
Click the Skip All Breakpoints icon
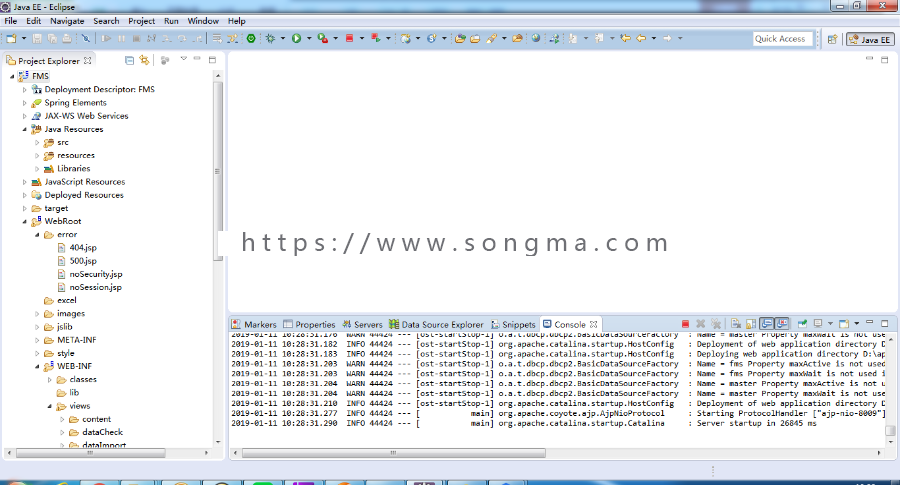(86, 38)
